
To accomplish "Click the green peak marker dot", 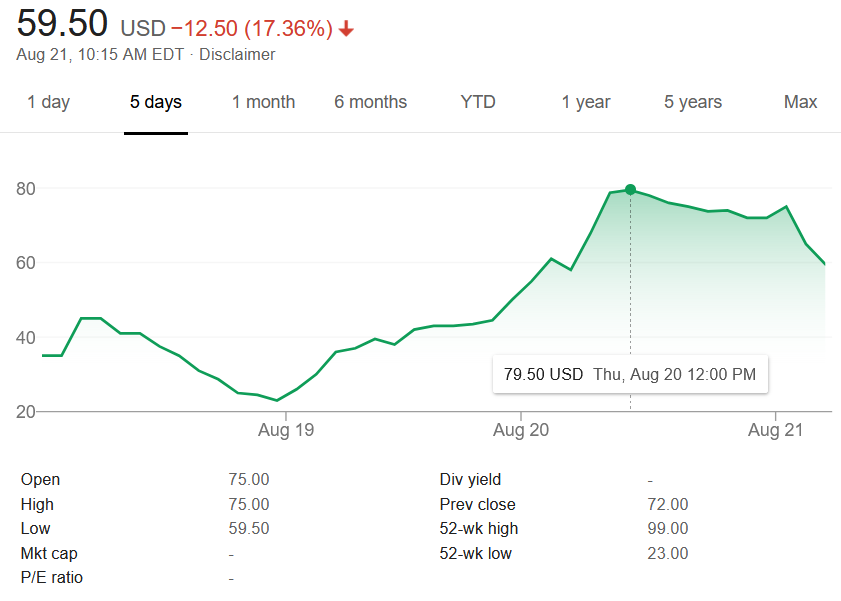I will 630,189.
